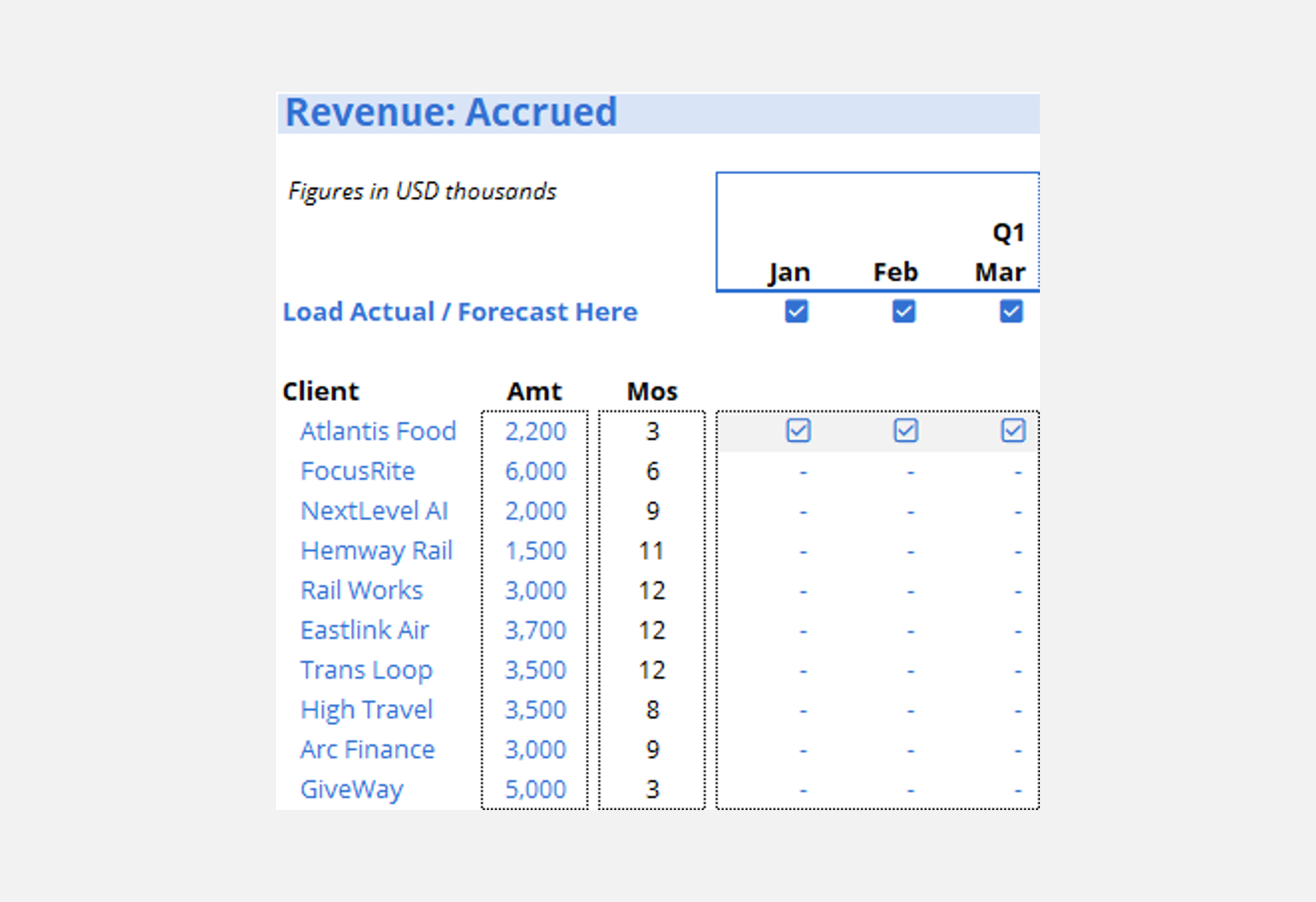Viewport: 1316px width, 902px height.
Task: Uncheck Atlantis Food January checkbox
Action: pos(798,431)
